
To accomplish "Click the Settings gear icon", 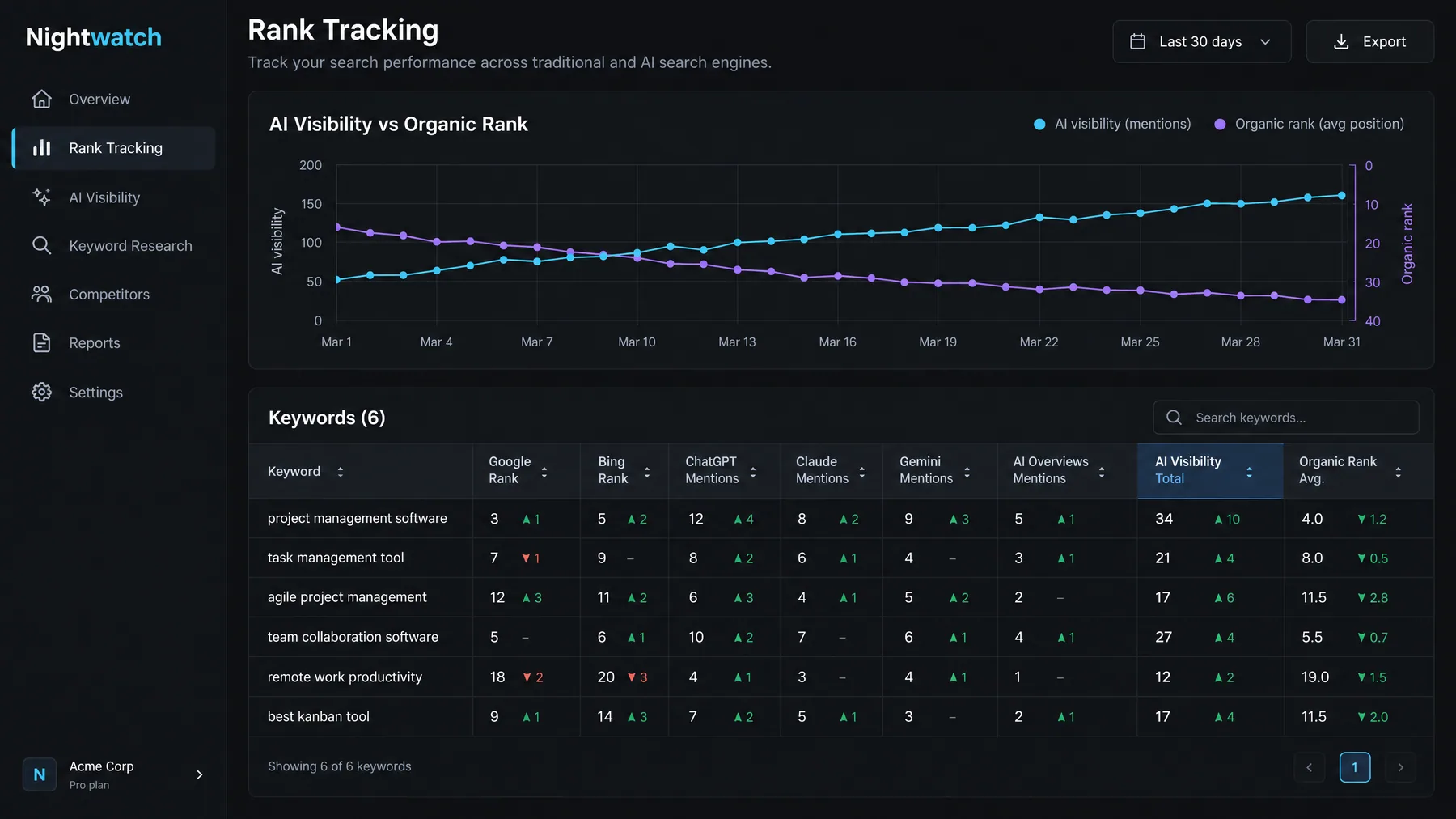I will tap(41, 392).
